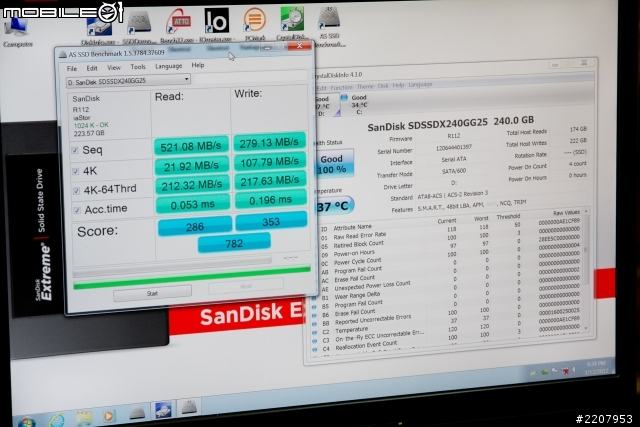Click the 4K read result 21.92 MB/s
The width and height of the screenshot is (640, 427).
coord(191,166)
